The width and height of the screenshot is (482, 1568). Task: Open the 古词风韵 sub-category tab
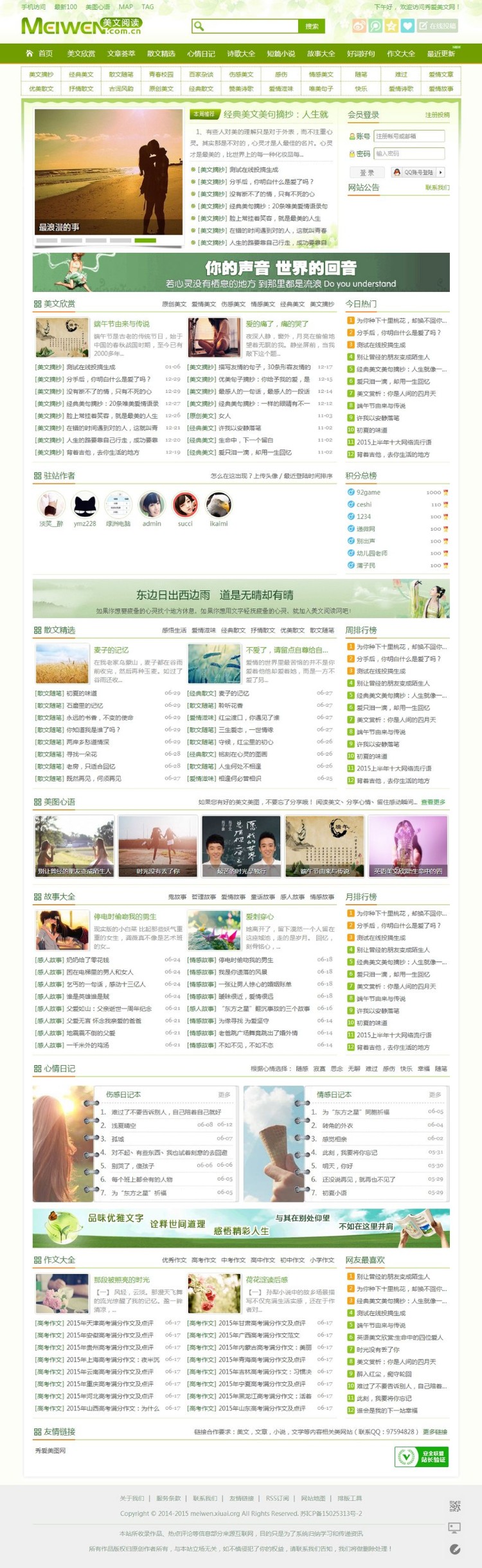[121, 89]
